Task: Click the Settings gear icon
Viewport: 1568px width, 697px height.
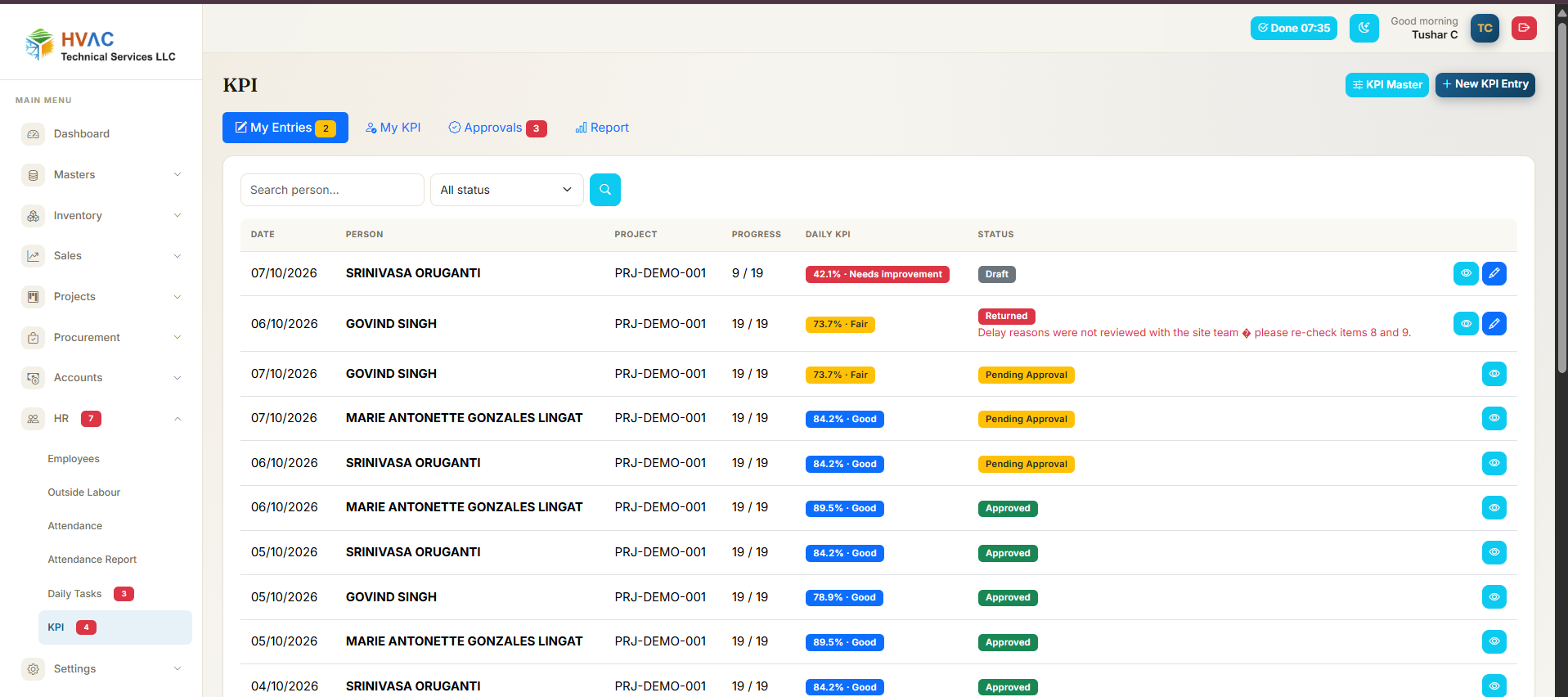Action: point(33,669)
